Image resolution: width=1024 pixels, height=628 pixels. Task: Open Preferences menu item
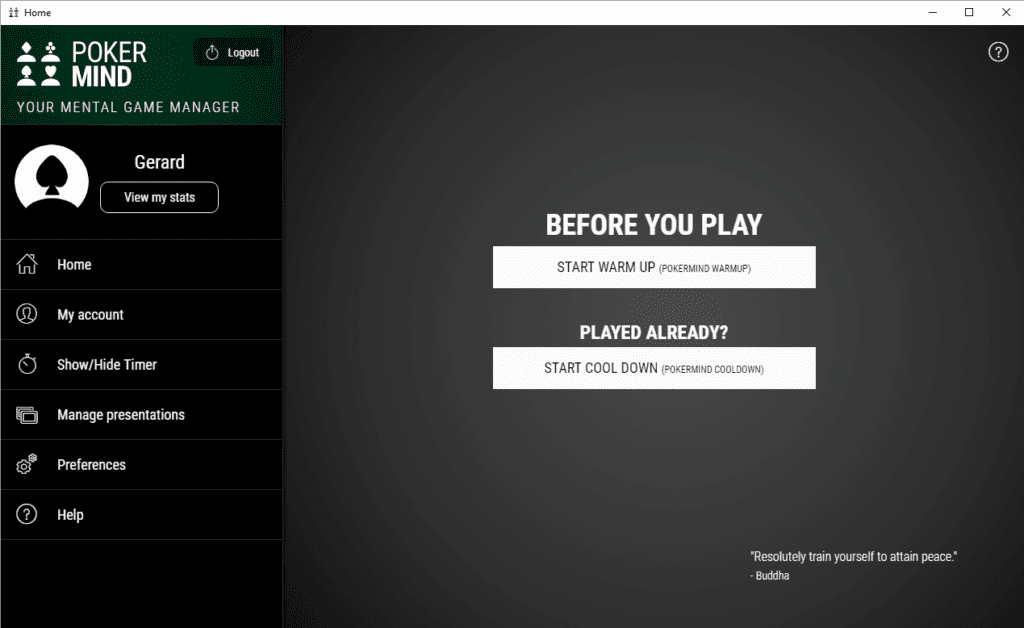tap(142, 465)
